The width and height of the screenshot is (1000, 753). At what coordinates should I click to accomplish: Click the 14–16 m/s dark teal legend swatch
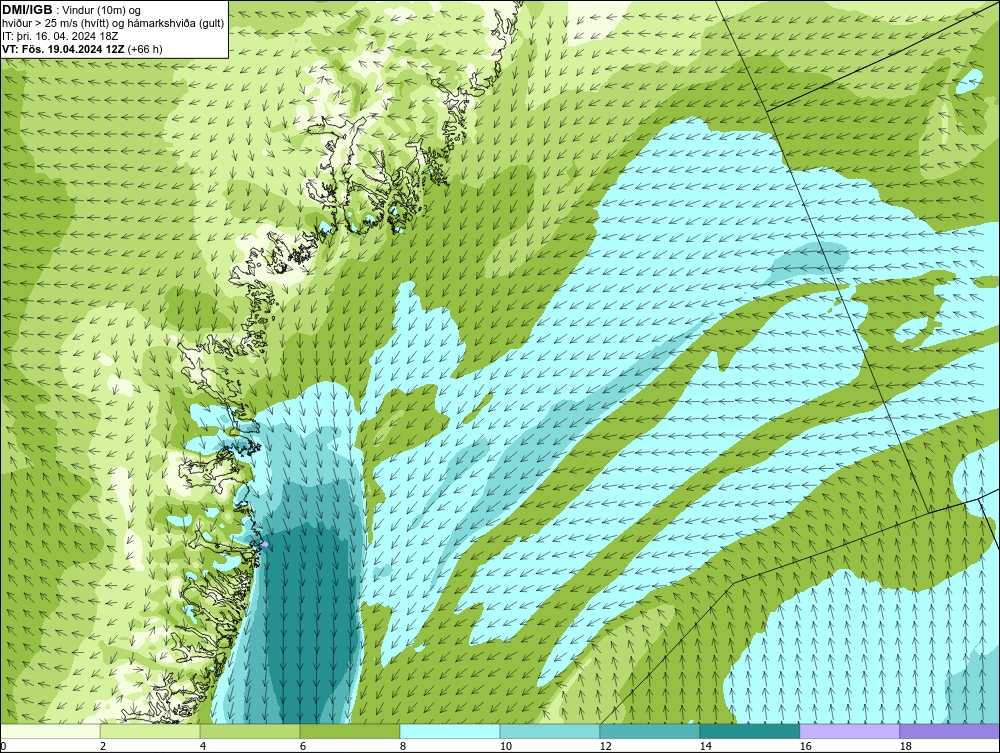click(x=749, y=731)
